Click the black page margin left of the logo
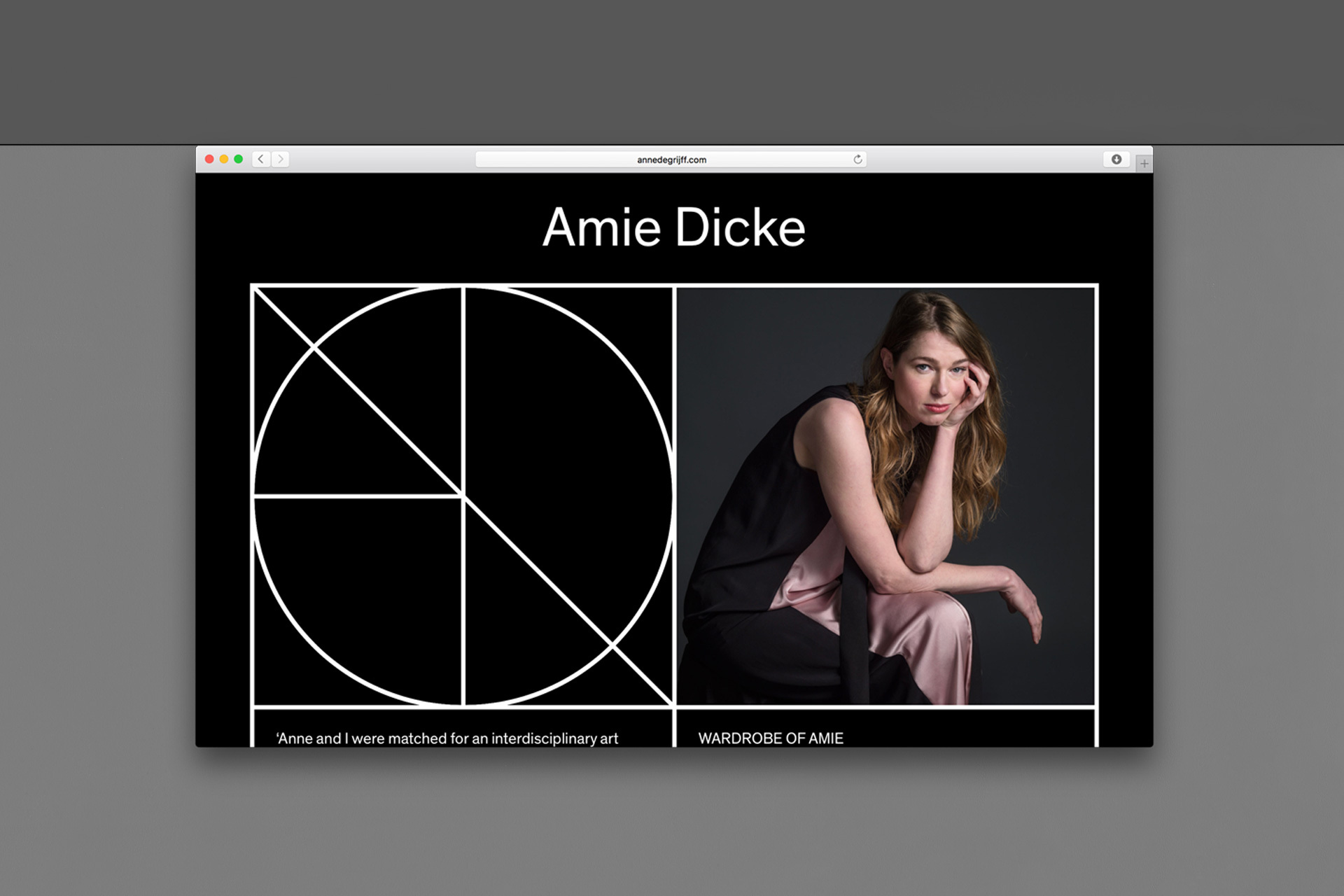The width and height of the screenshot is (1344, 896). pyautogui.click(x=223, y=490)
